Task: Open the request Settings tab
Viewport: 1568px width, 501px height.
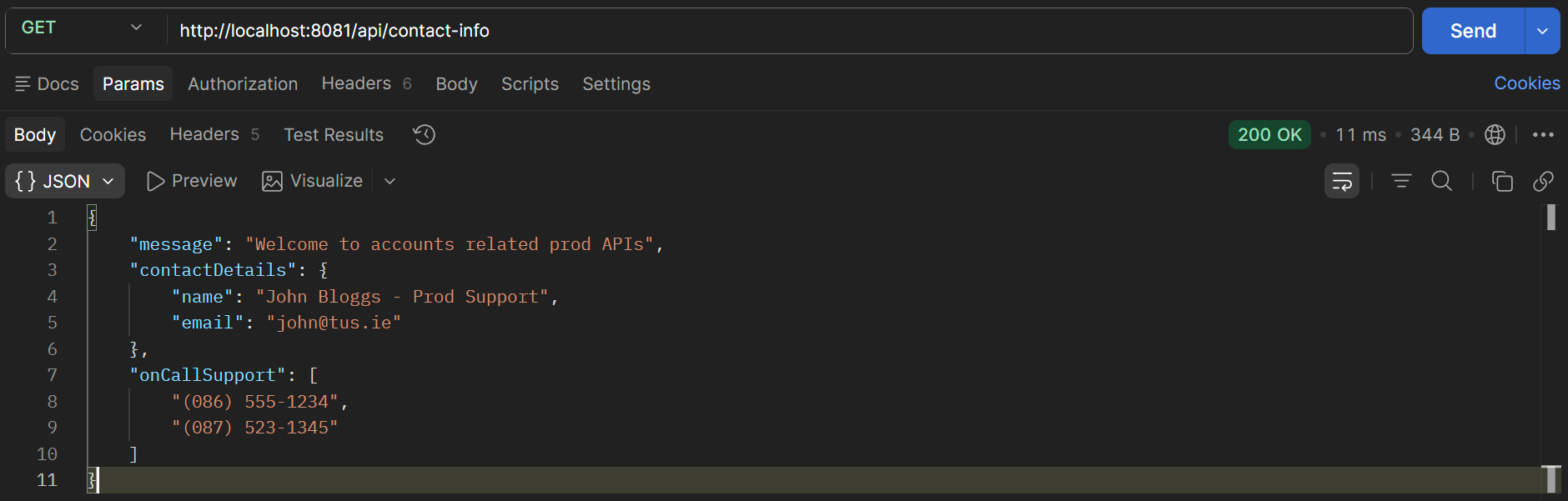Action: [x=616, y=84]
